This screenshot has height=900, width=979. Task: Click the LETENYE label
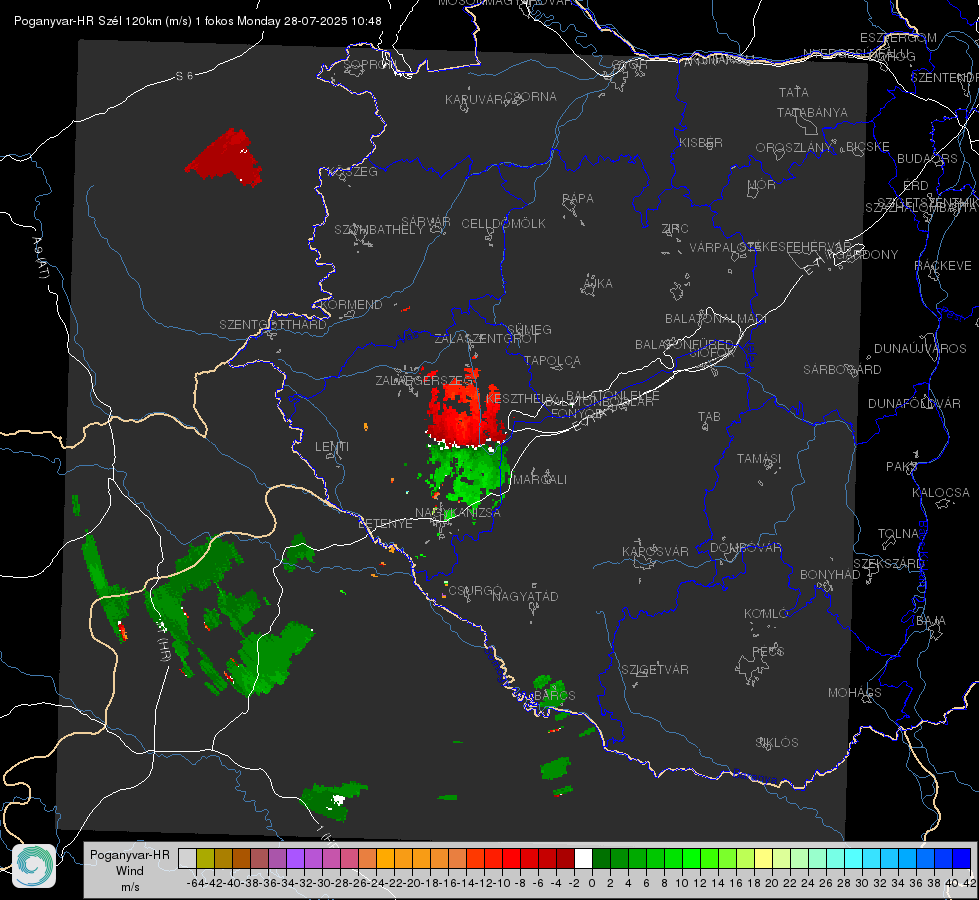coord(385,524)
